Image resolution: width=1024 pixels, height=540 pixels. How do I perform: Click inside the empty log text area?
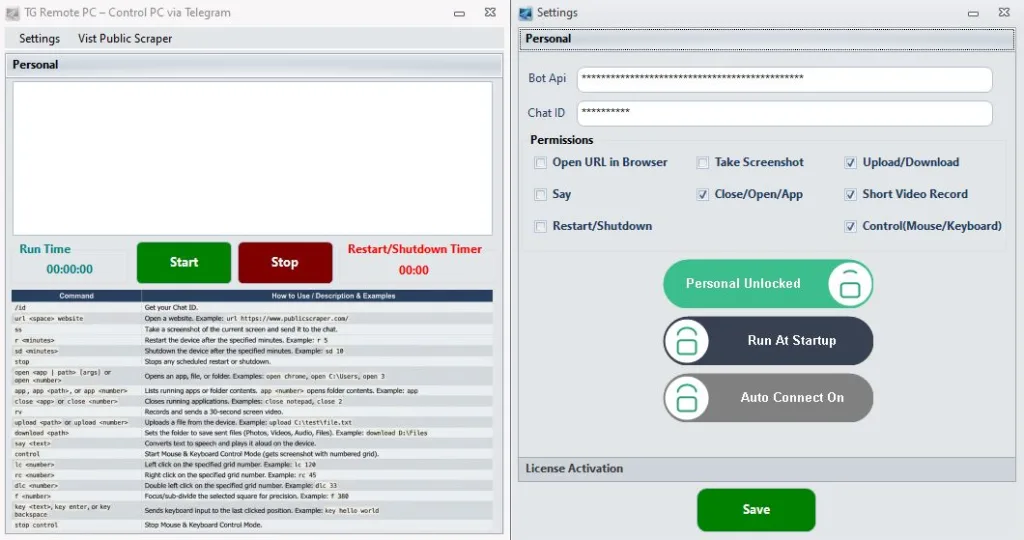(x=252, y=158)
